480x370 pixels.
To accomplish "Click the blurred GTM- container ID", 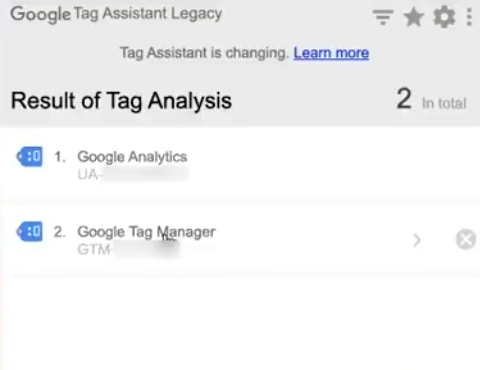I will tap(128, 249).
